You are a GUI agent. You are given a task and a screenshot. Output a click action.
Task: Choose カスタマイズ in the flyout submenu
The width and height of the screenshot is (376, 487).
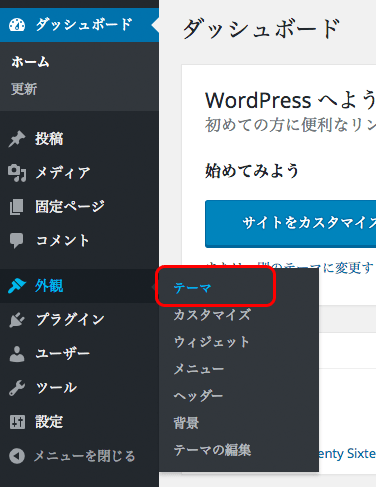pyautogui.click(x=212, y=315)
